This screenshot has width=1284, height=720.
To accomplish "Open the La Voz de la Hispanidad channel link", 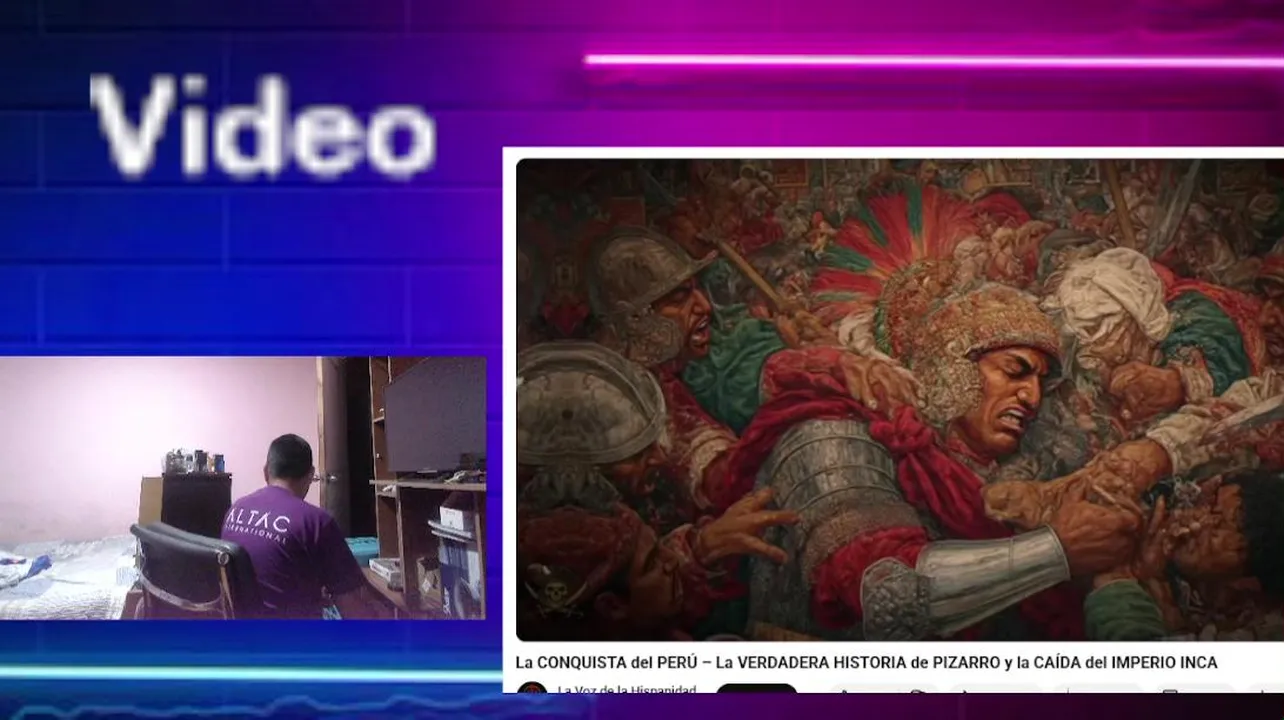I will (626, 689).
